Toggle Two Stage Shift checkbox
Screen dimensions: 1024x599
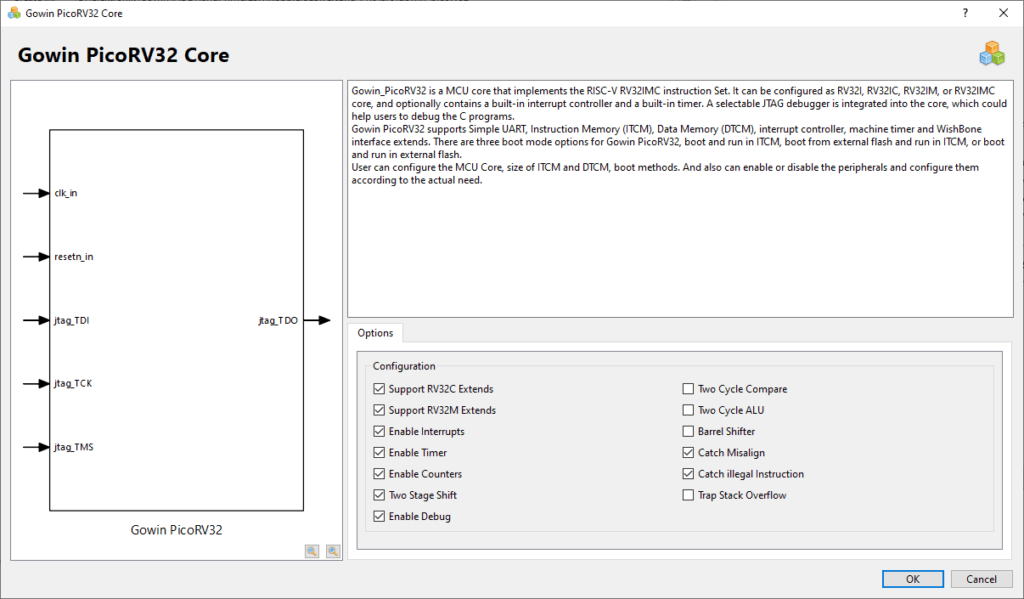(379, 495)
